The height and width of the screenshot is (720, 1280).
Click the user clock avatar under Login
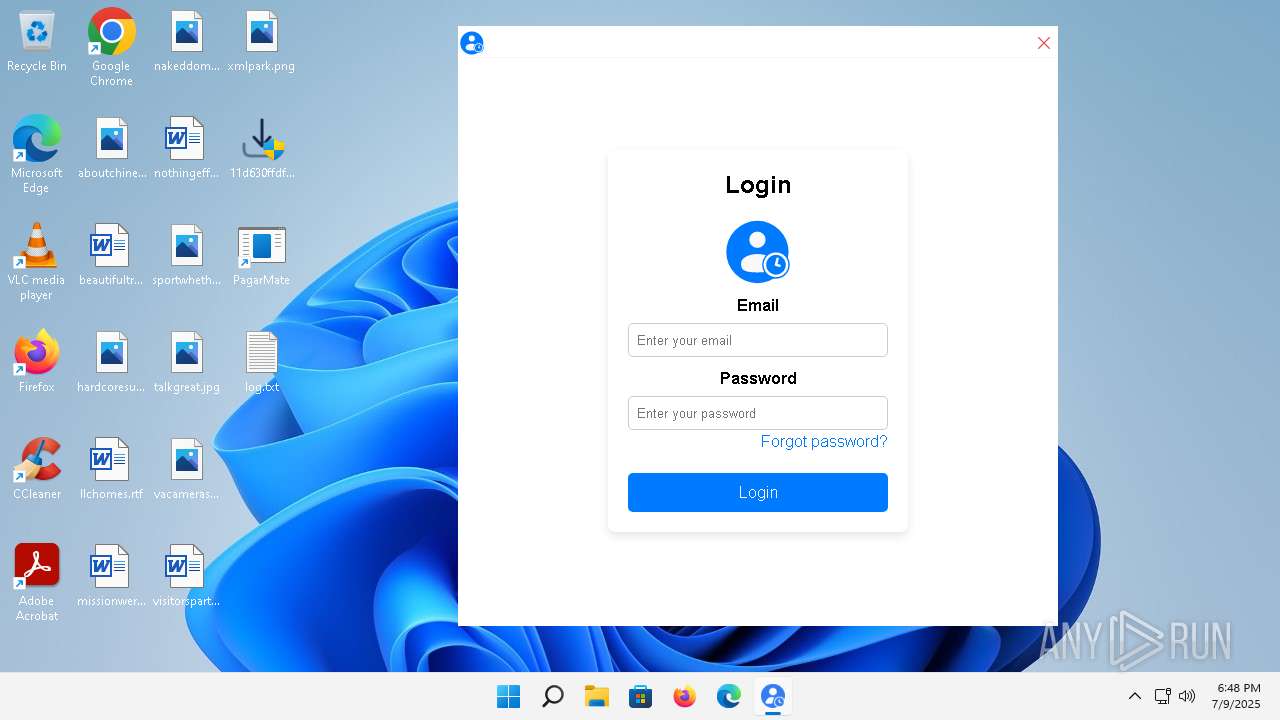coord(758,252)
